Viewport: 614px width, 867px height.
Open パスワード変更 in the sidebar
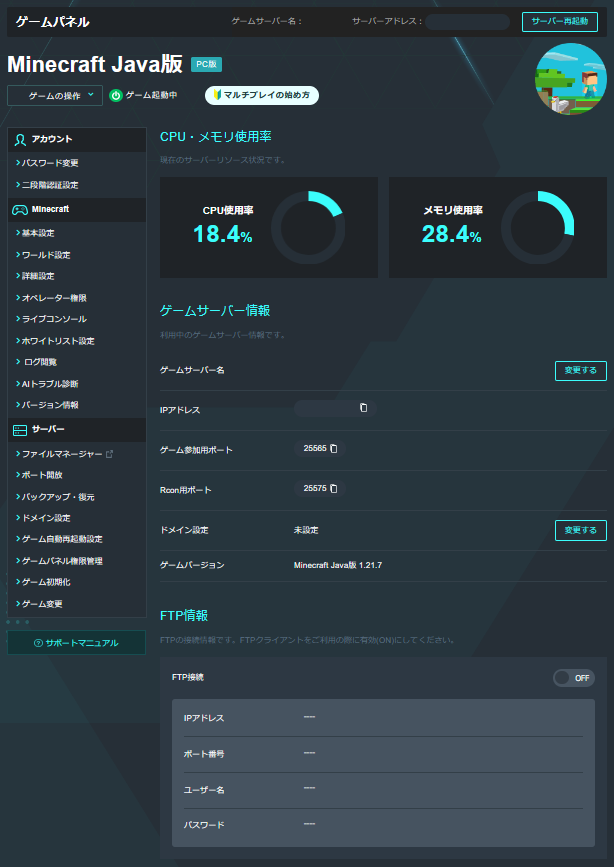click(50, 163)
